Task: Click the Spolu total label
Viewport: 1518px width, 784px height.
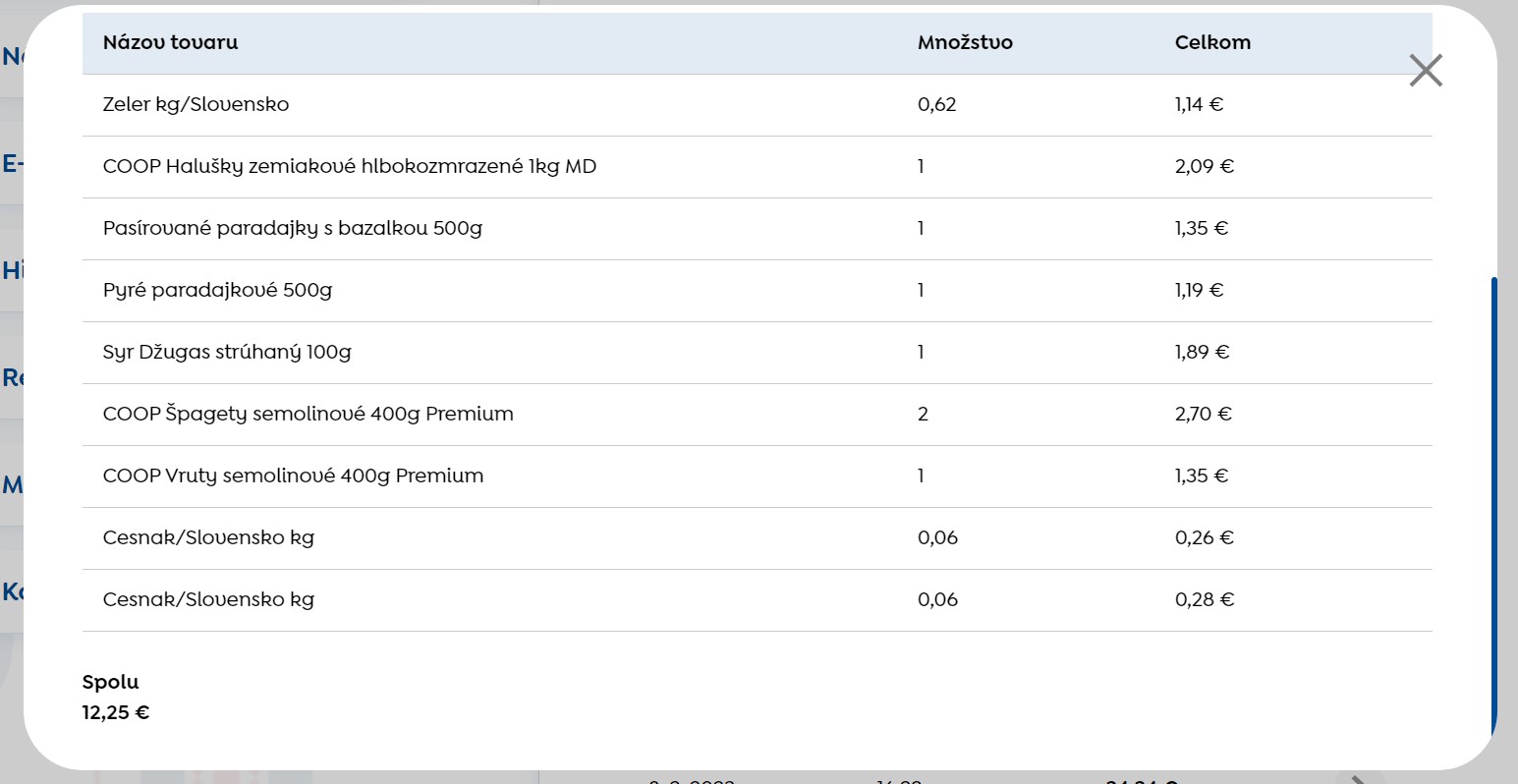Action: point(110,682)
